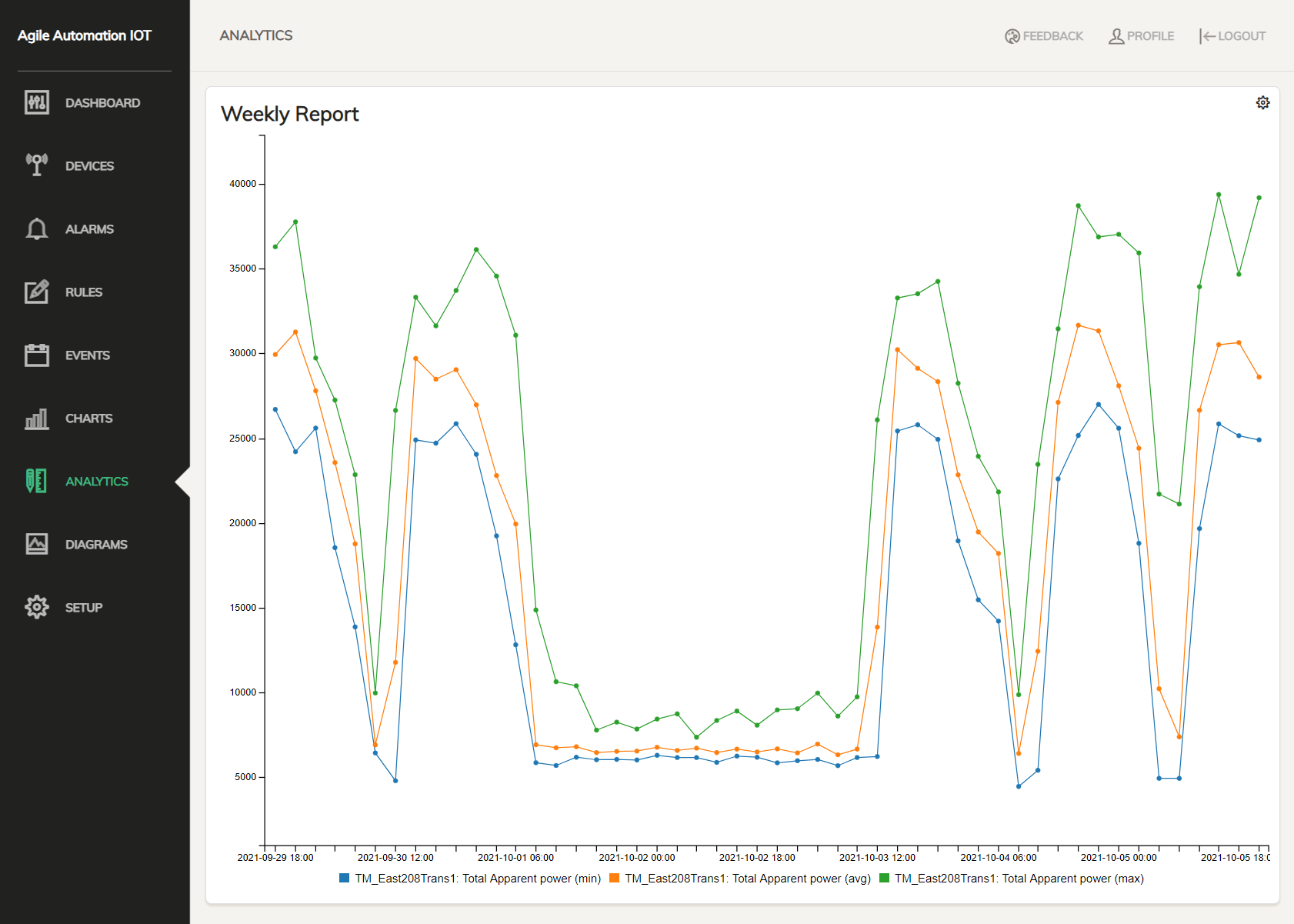This screenshot has width=1294, height=924.
Task: Open Events via the calendar icon
Action: coord(36,355)
